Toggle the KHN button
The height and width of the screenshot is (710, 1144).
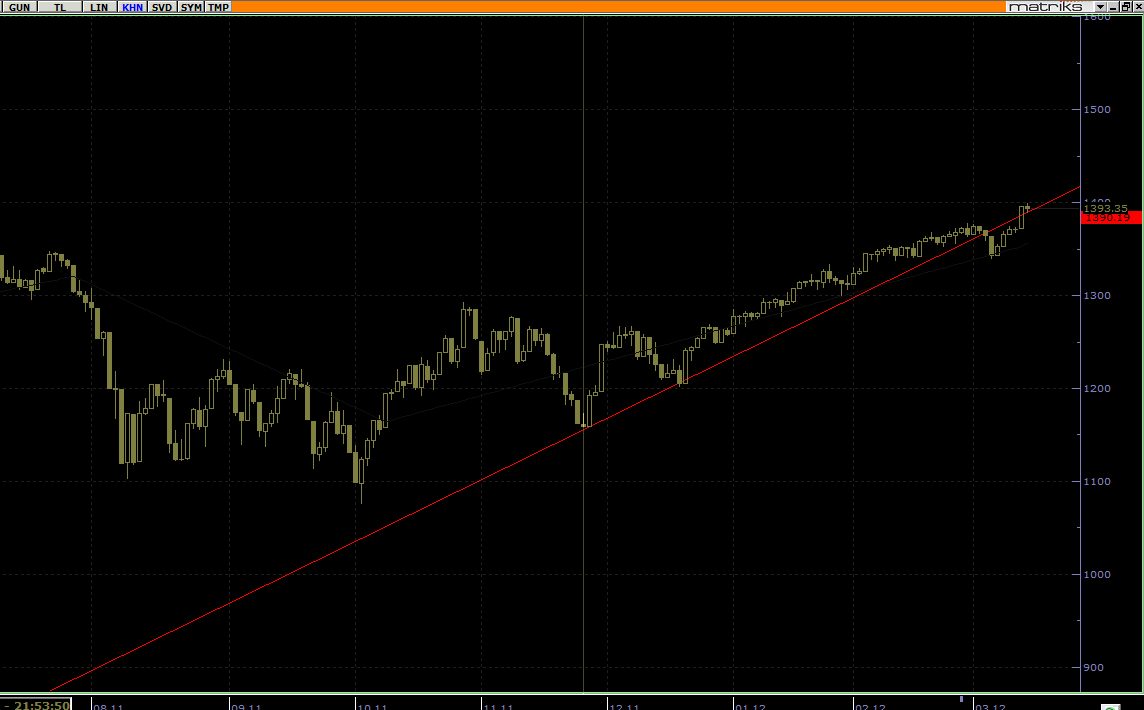[132, 7]
